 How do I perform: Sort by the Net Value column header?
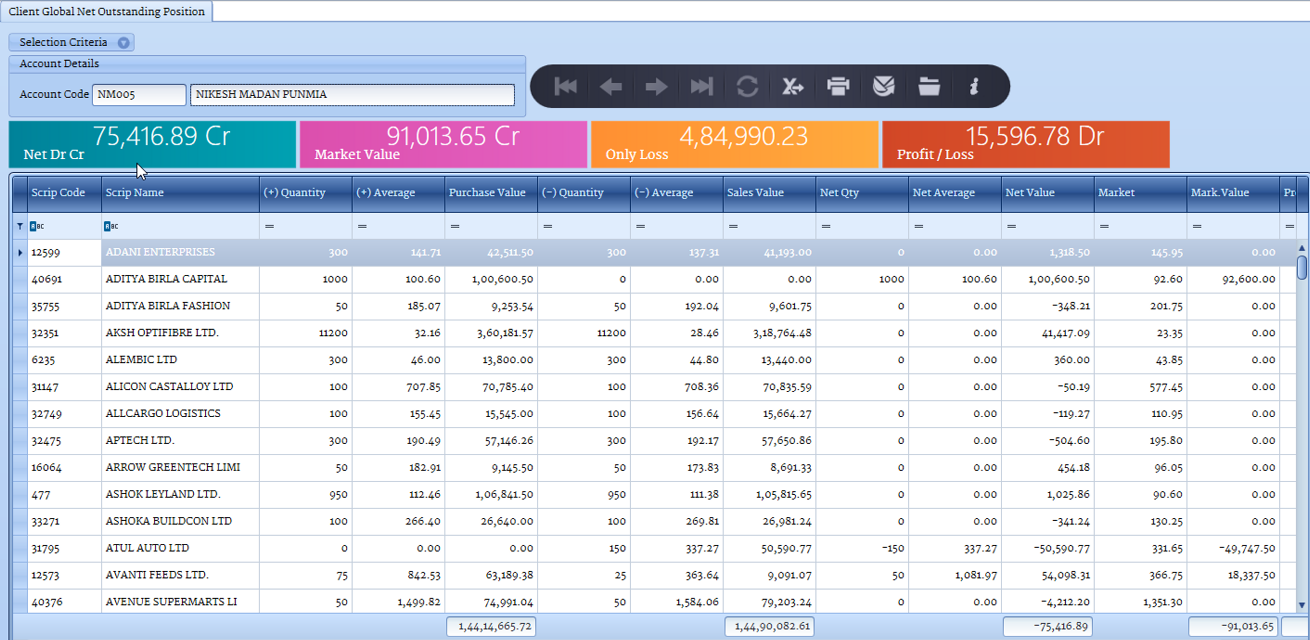1030,193
